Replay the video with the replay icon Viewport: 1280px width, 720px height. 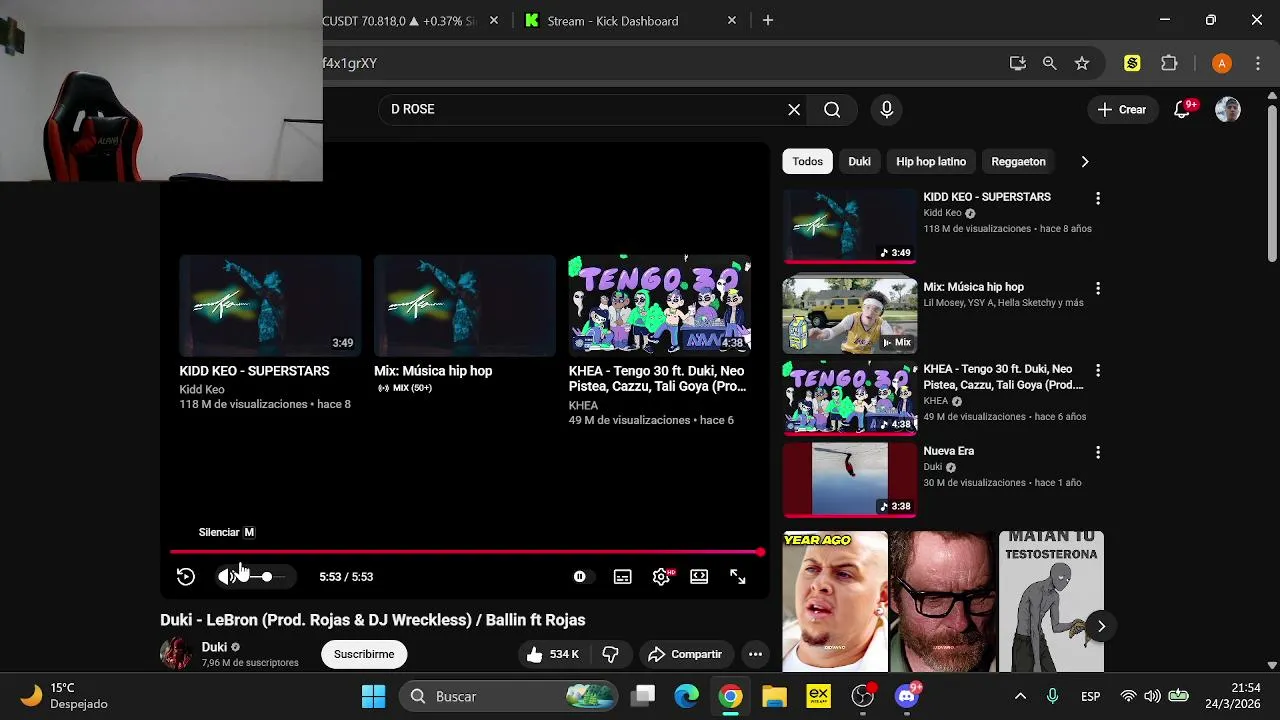(185, 577)
